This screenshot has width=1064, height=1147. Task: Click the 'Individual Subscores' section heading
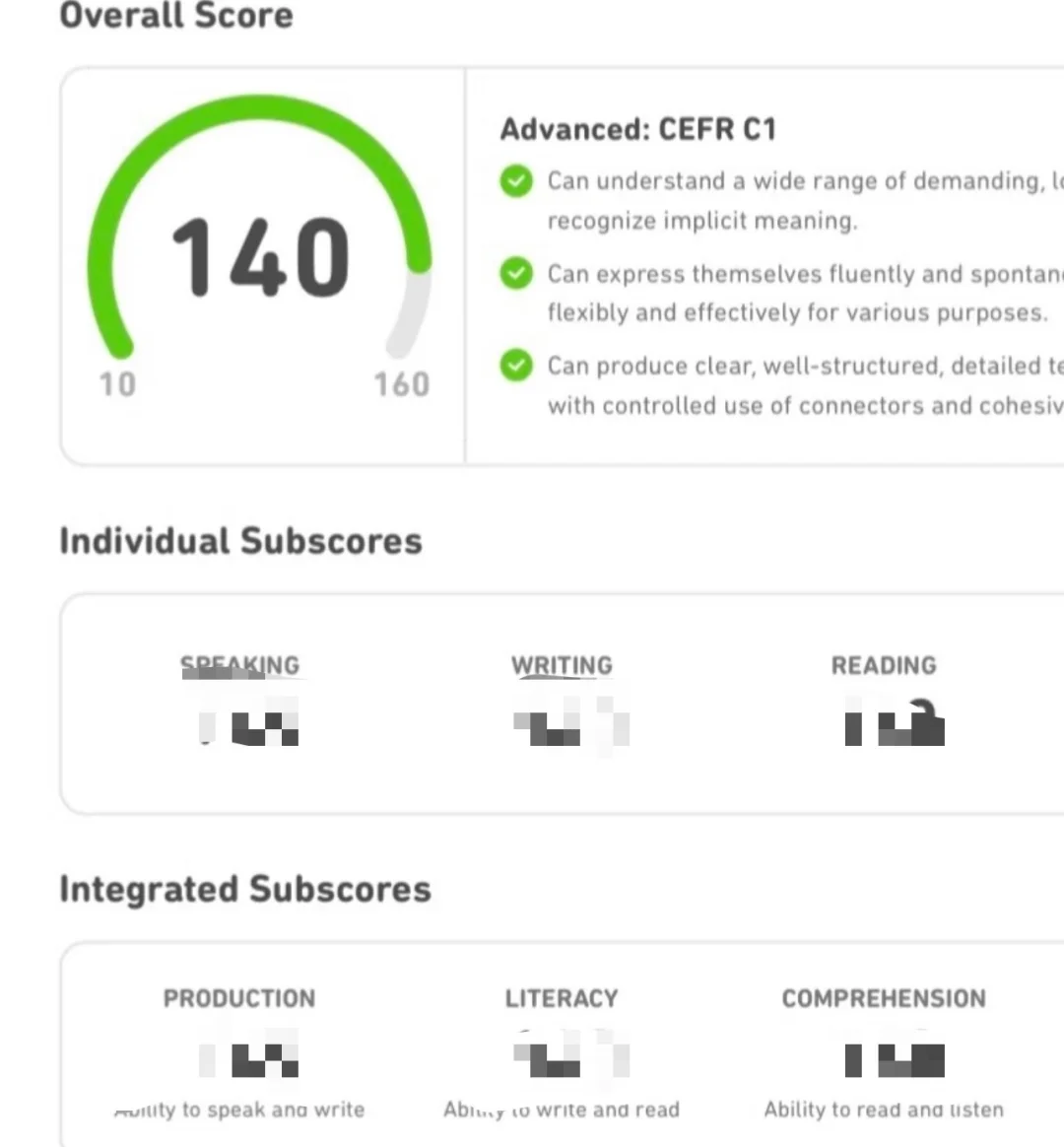click(x=240, y=541)
